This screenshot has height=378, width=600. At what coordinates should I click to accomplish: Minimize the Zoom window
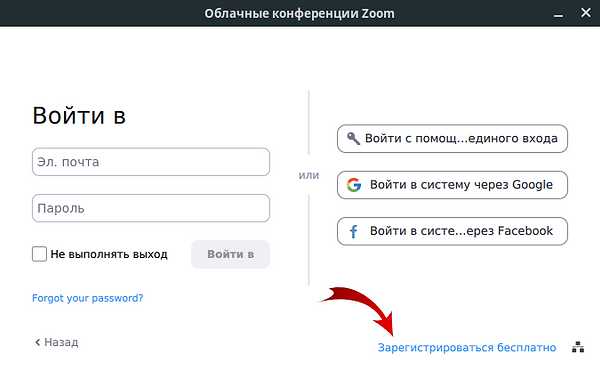pyautogui.click(x=558, y=15)
